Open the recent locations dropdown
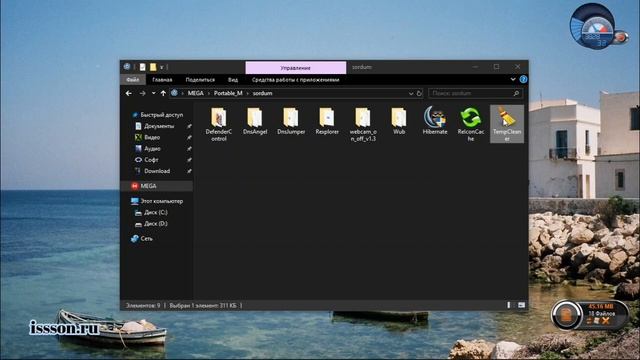 [x=153, y=93]
